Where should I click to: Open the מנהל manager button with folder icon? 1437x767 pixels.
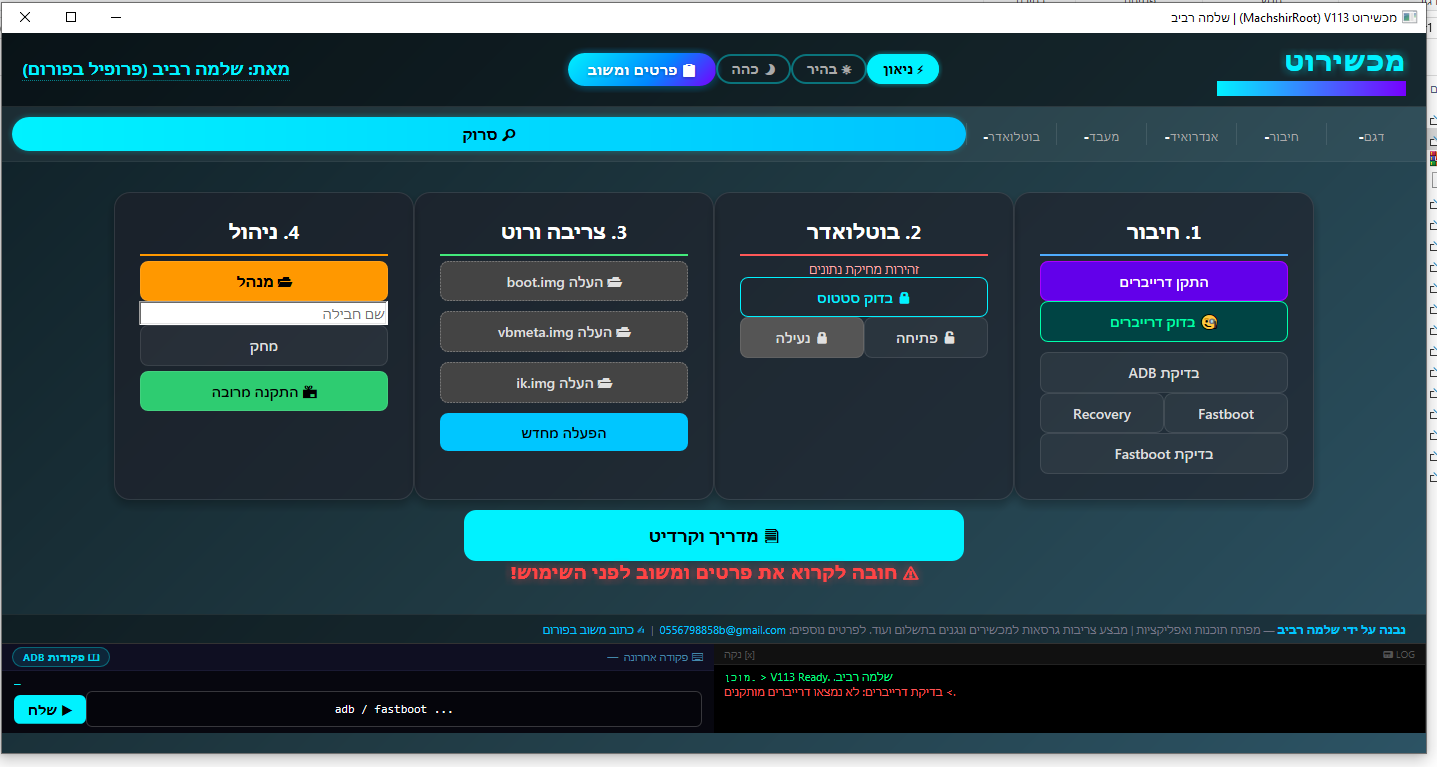[264, 281]
